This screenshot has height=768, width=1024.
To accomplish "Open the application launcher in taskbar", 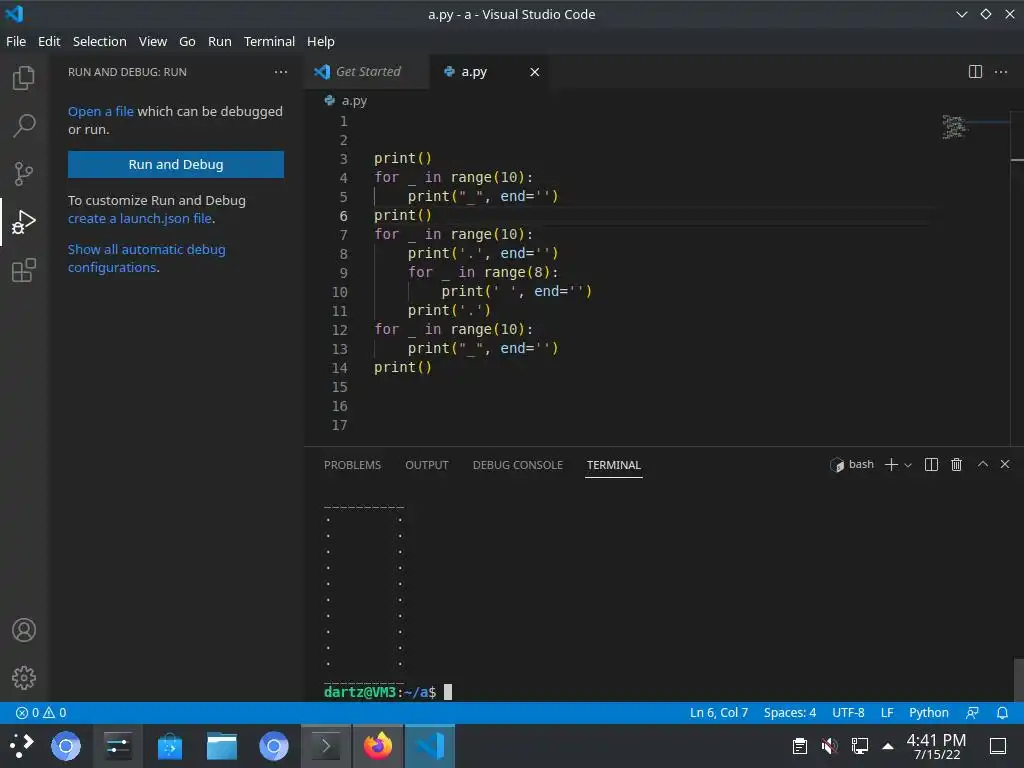I will click(x=21, y=746).
